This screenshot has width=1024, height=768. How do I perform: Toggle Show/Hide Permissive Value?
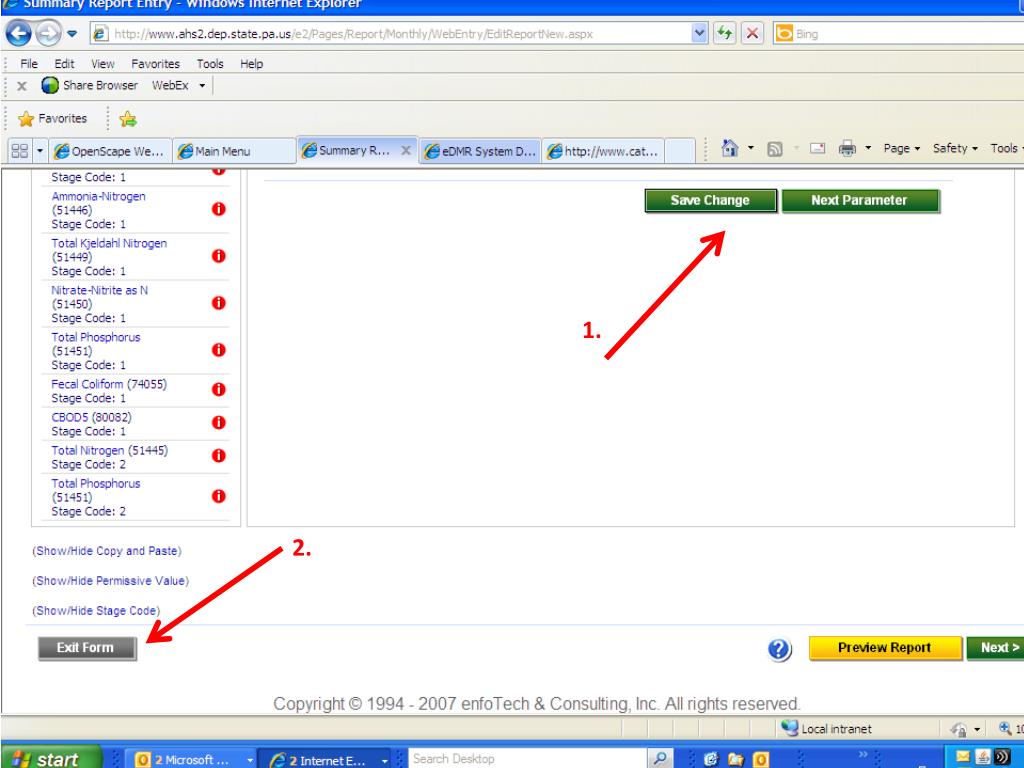pyautogui.click(x=110, y=581)
